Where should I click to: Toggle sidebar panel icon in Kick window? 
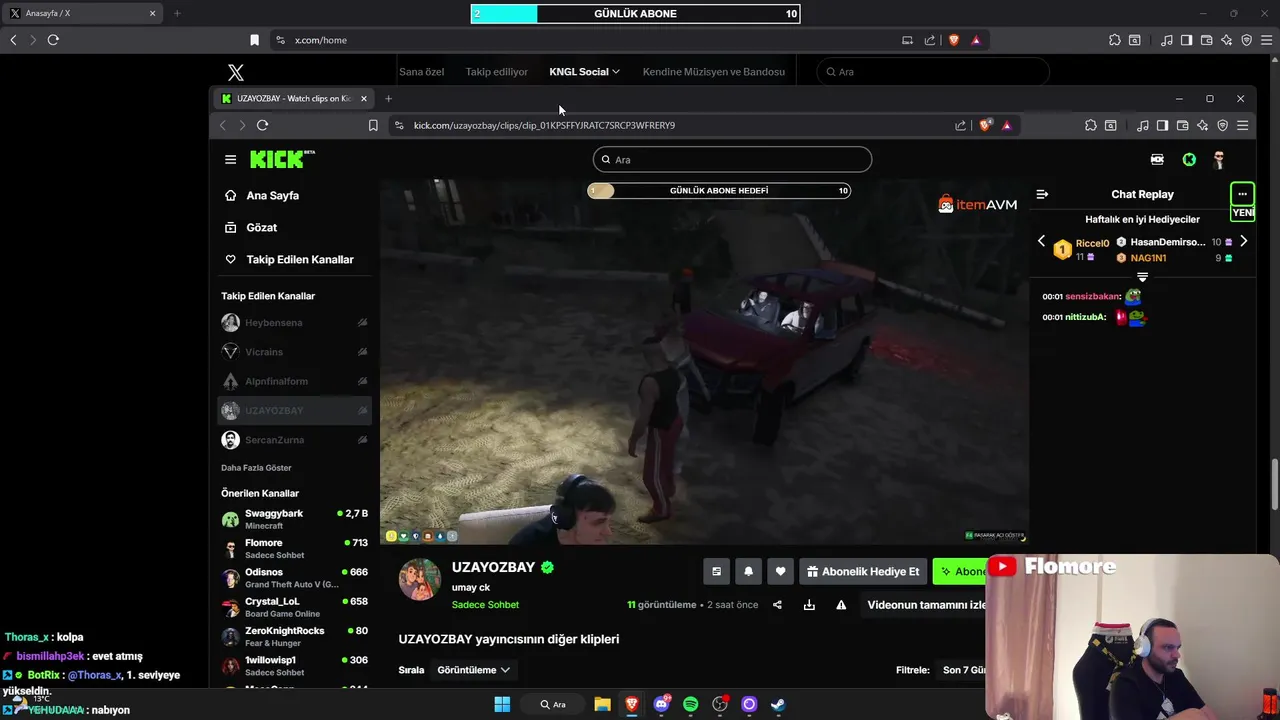[1162, 125]
